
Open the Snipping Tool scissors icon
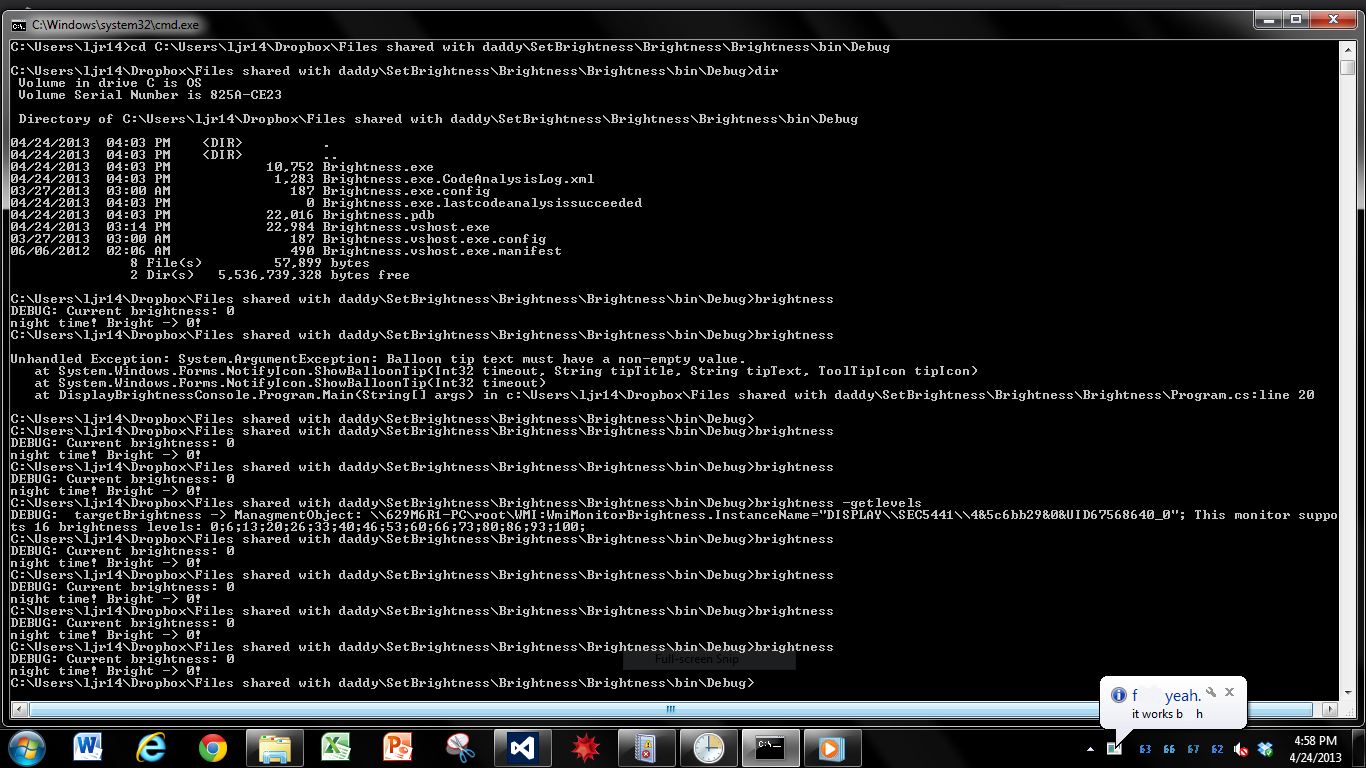(x=460, y=747)
